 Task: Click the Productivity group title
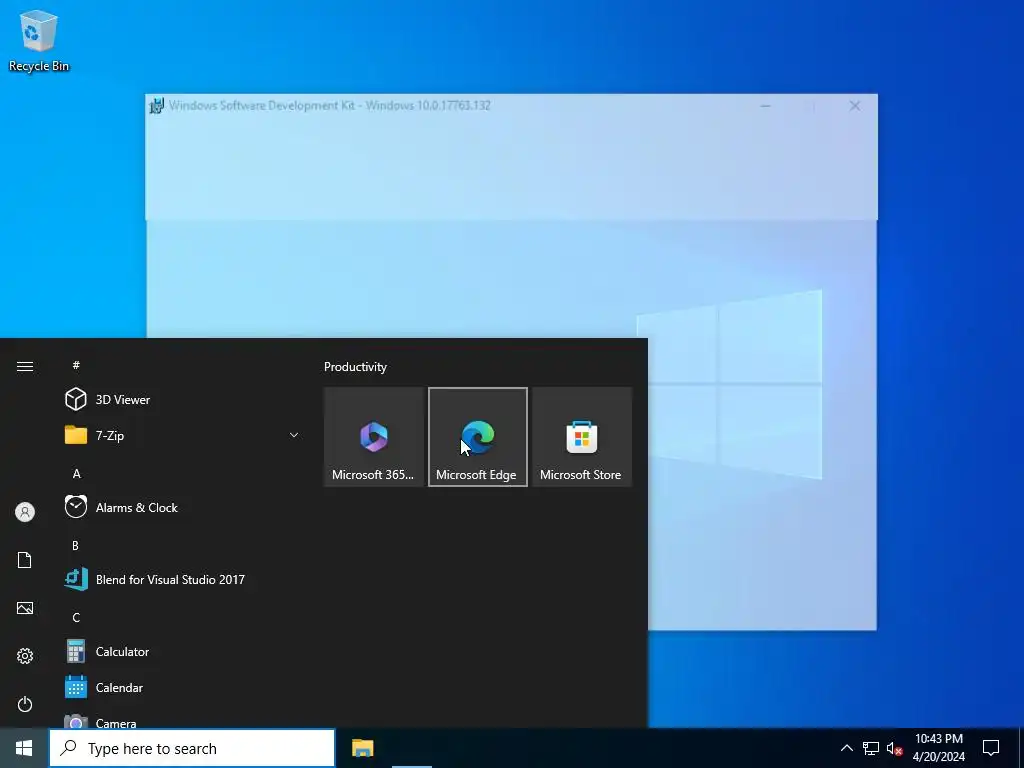click(355, 367)
